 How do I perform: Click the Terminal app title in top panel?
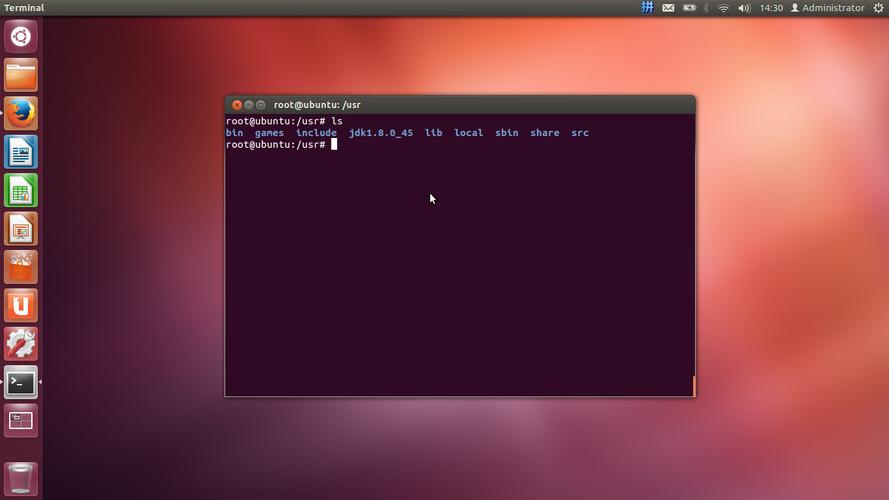point(24,8)
